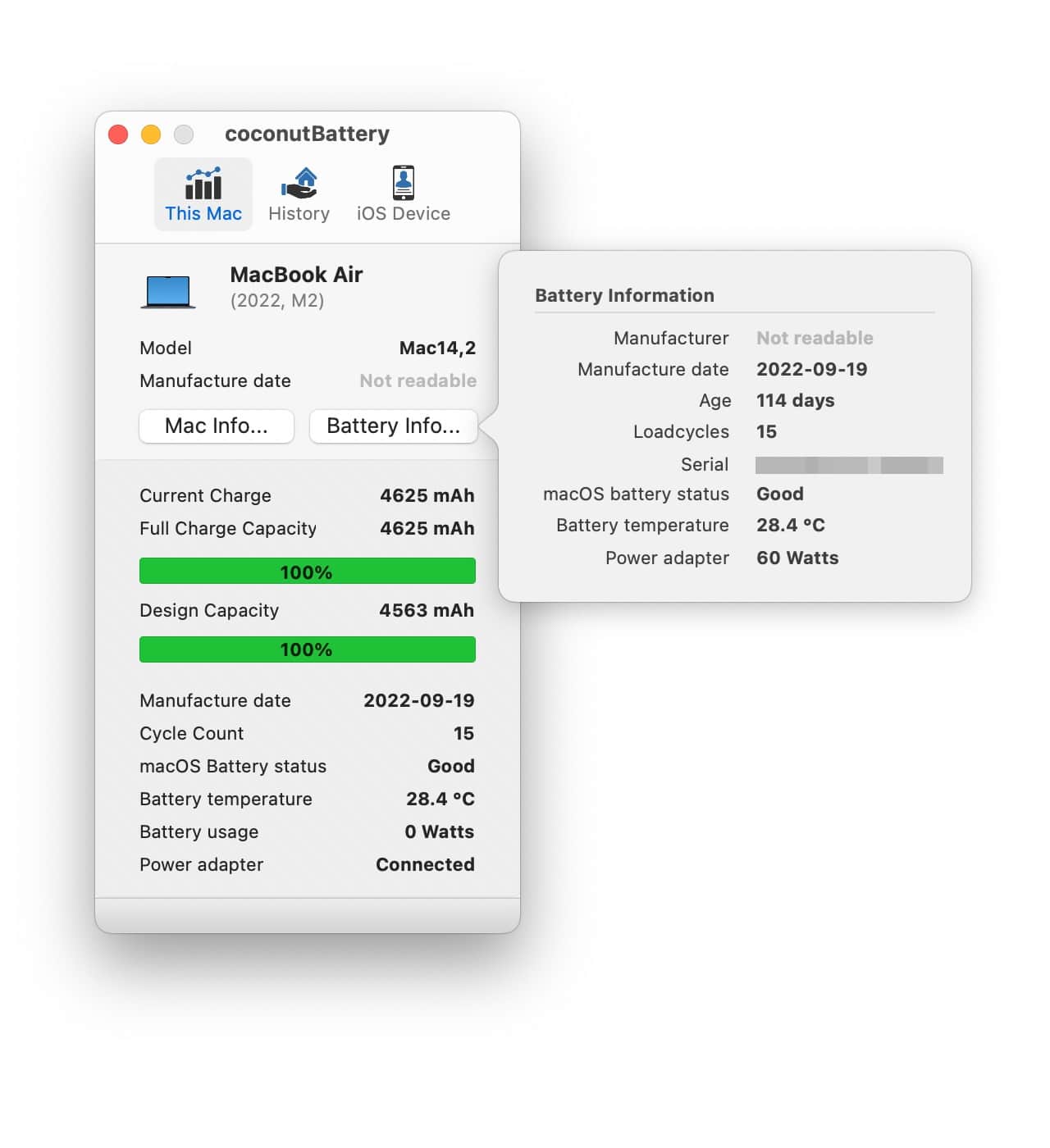Click the (2022, M2) subtitle
This screenshot has height=1148, width=1050.
coord(277,301)
